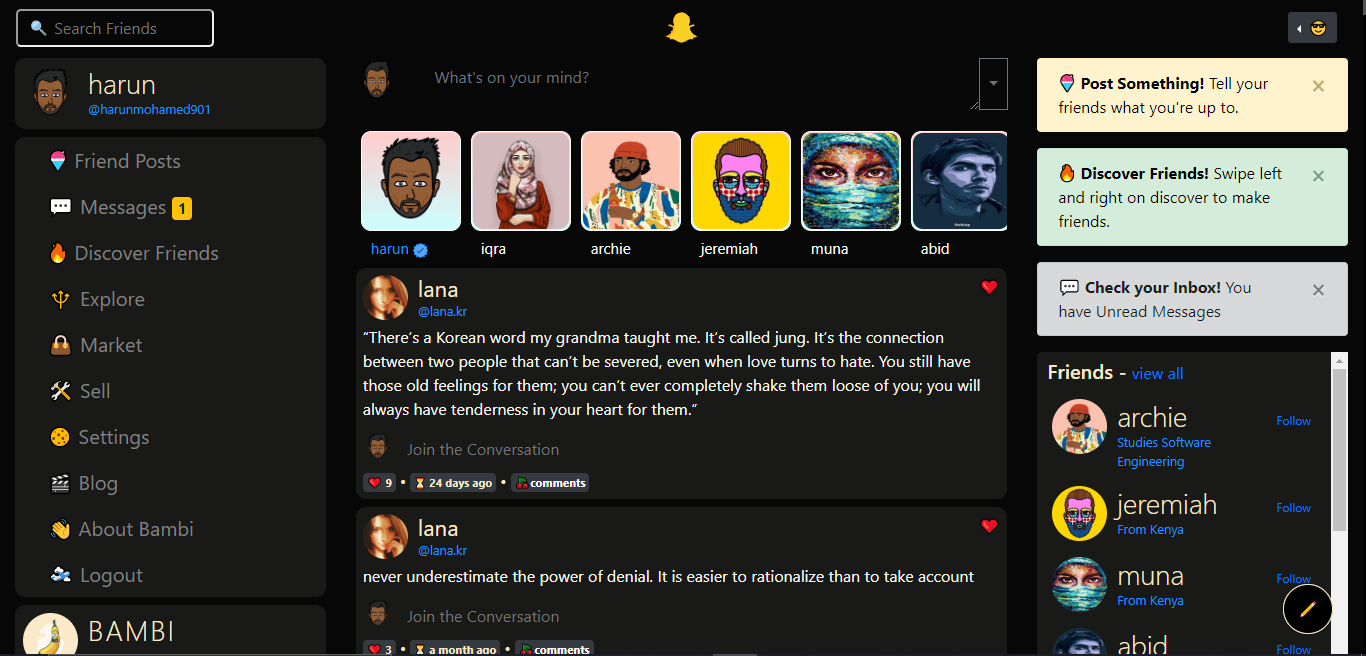This screenshot has width=1366, height=656.
Task: Click the view all friends link
Action: pyautogui.click(x=1157, y=374)
